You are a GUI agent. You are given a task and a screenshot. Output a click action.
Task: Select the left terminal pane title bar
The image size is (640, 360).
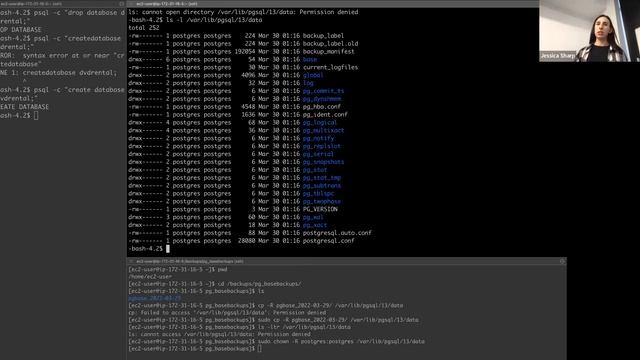[x=63, y=4]
